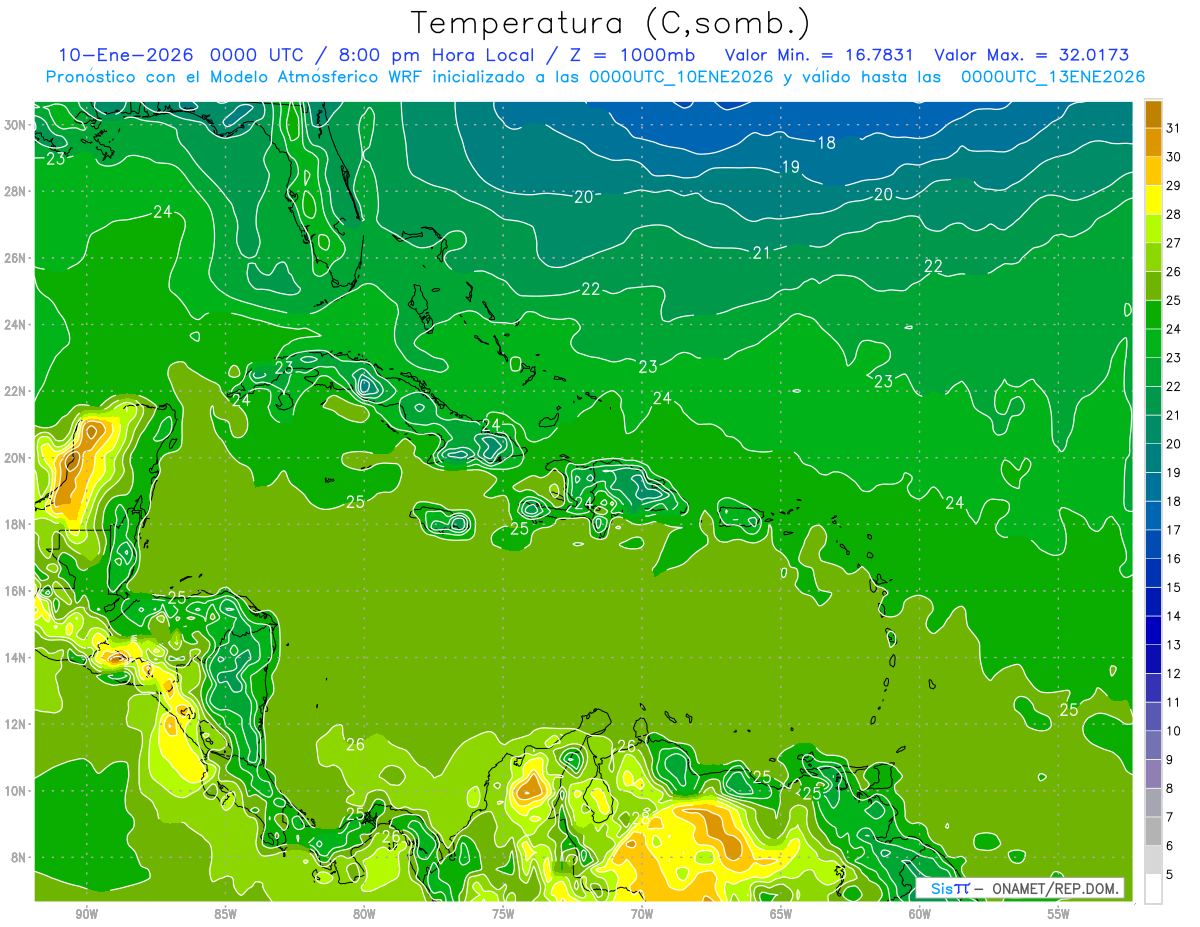The height and width of the screenshot is (927, 1200).
Task: Click the legend scale value "11"
Action: [x=1173, y=702]
